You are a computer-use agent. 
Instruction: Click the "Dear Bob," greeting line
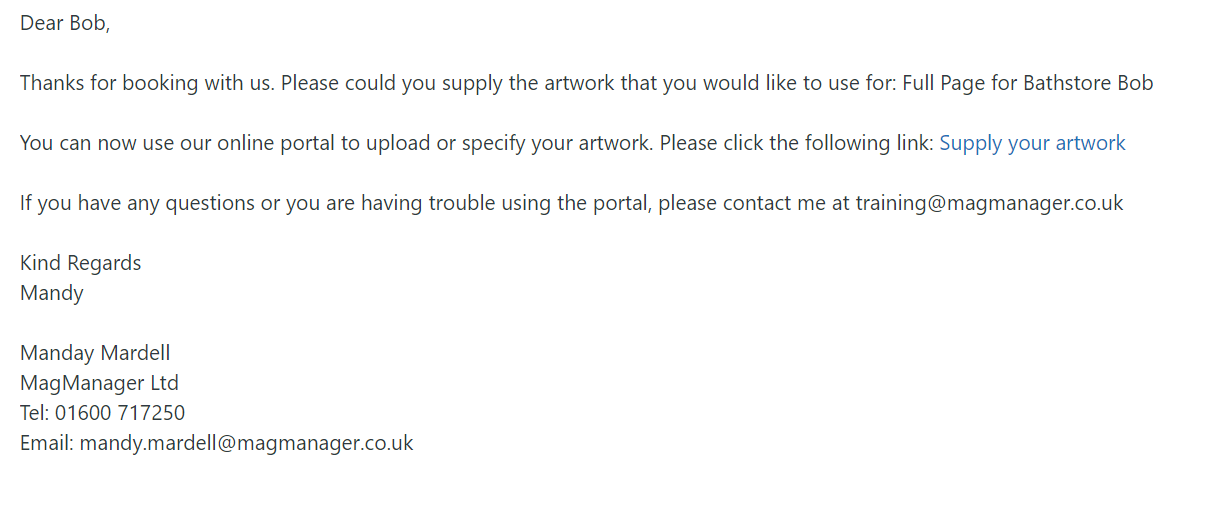tap(65, 23)
